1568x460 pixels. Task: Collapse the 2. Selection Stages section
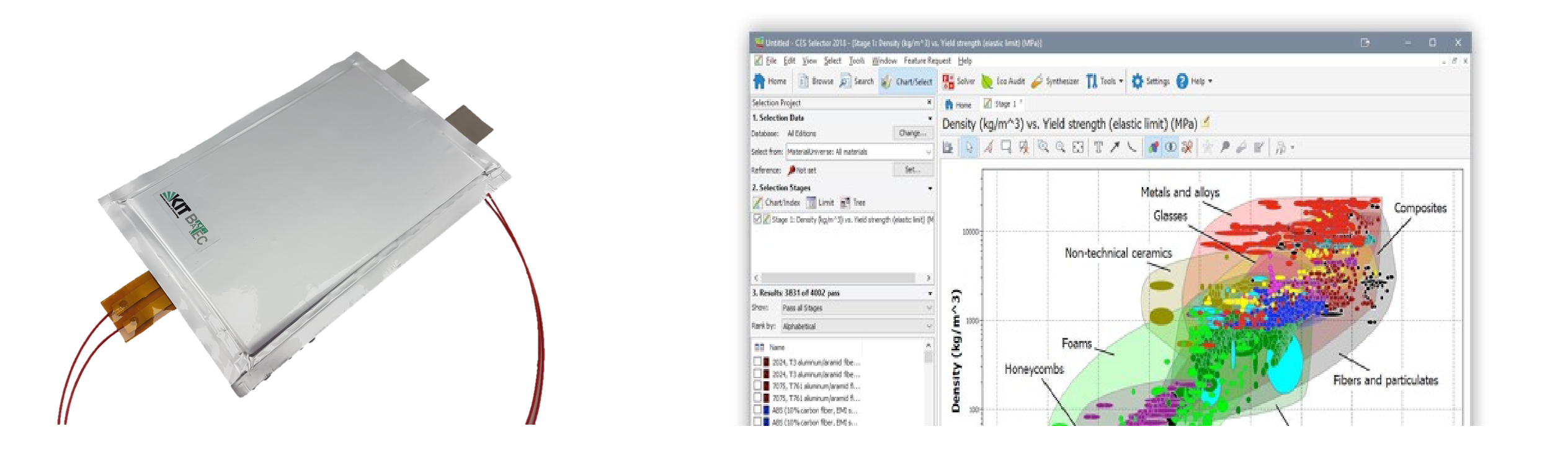930,188
